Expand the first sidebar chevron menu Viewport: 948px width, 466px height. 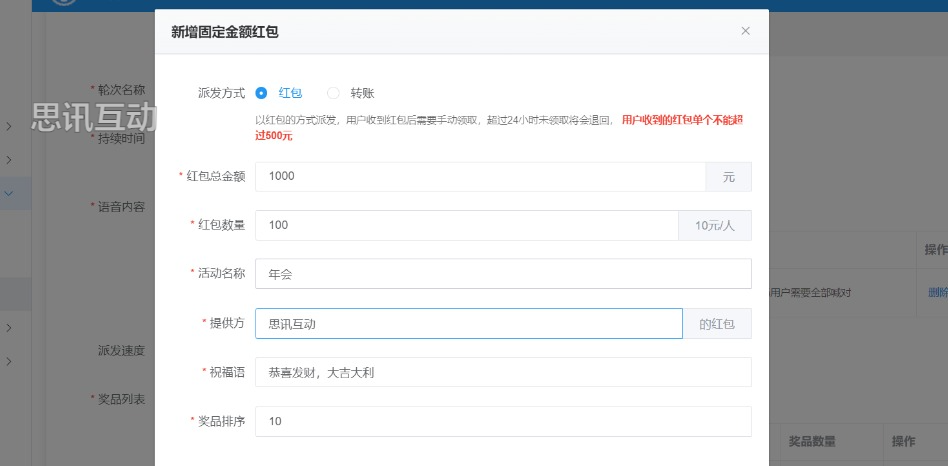[9, 127]
